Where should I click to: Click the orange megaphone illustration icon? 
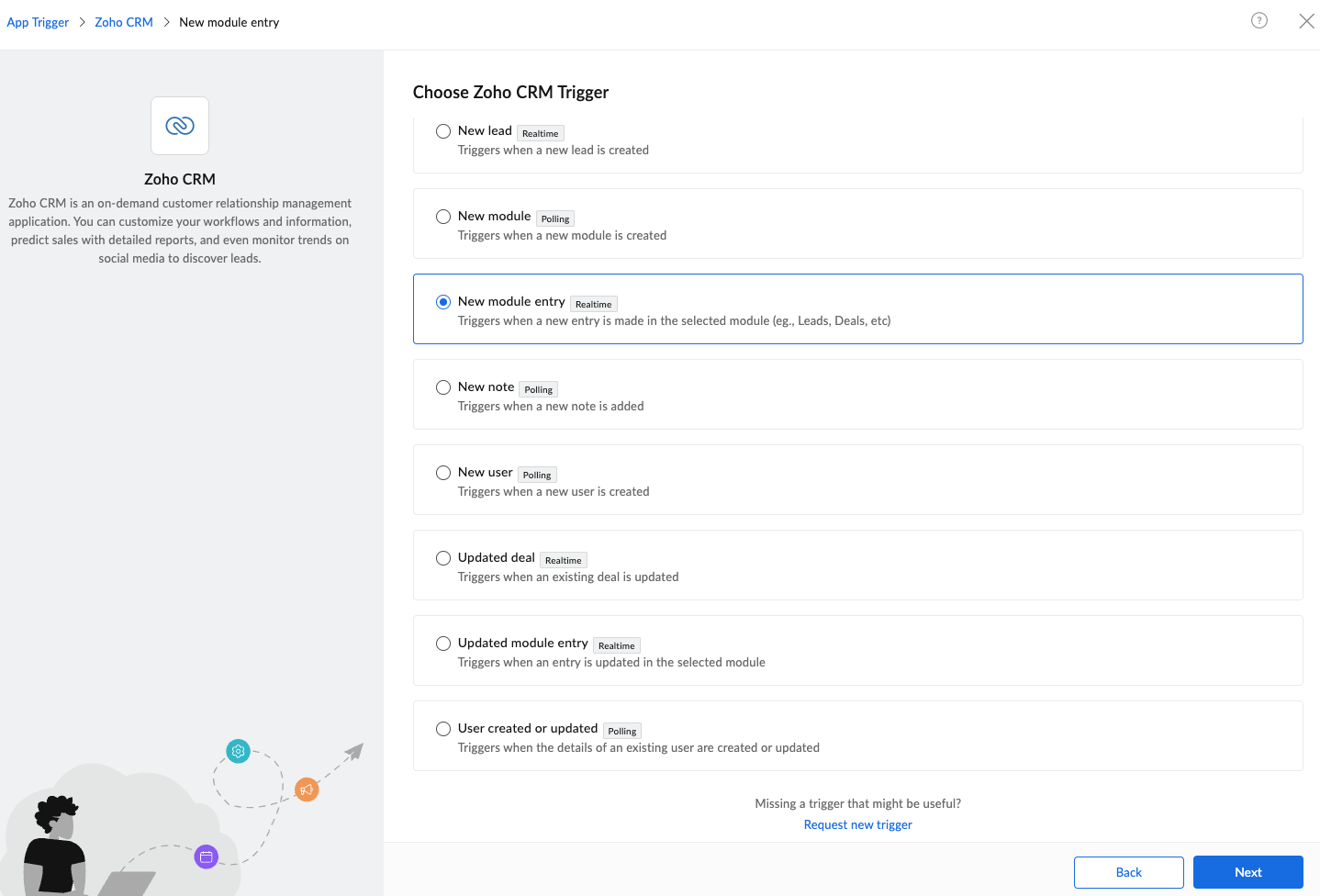click(307, 790)
